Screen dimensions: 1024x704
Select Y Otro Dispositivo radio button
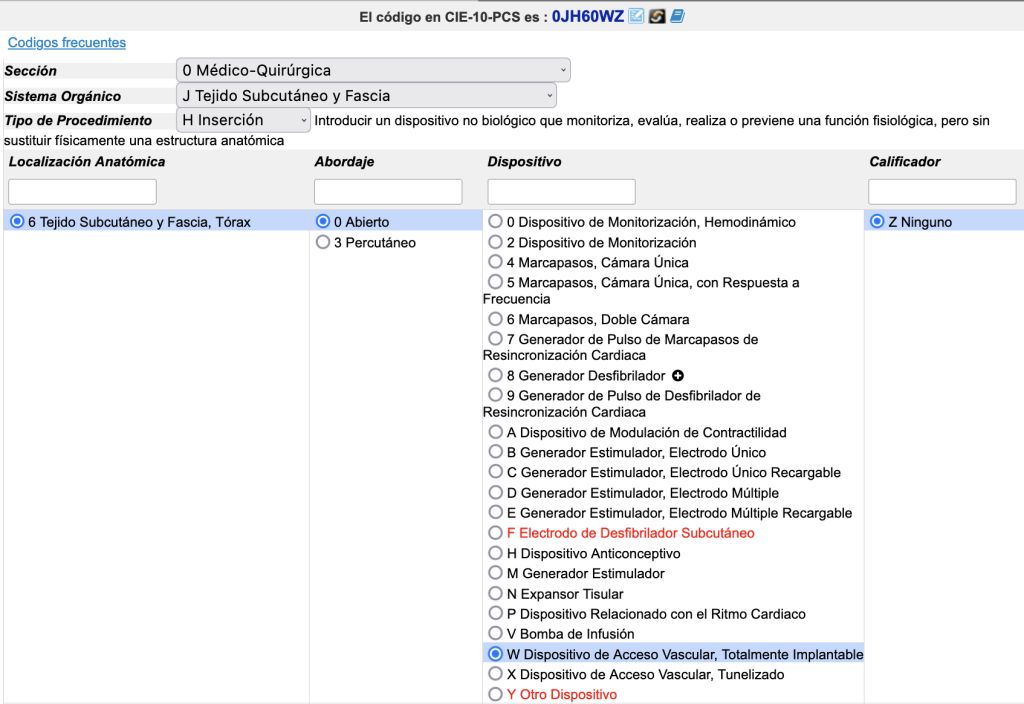[x=495, y=694]
